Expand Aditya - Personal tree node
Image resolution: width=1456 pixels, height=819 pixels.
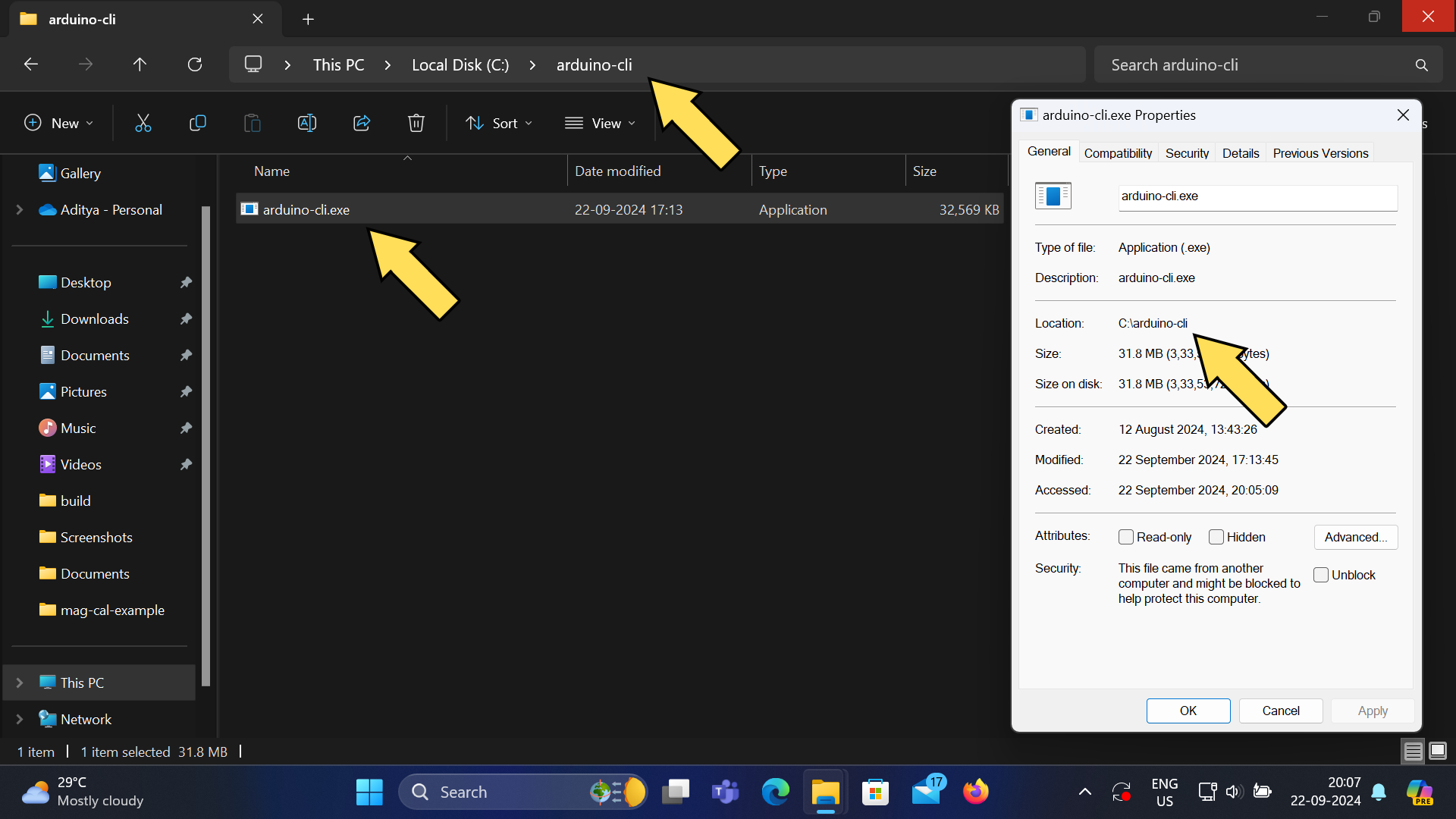tap(20, 209)
